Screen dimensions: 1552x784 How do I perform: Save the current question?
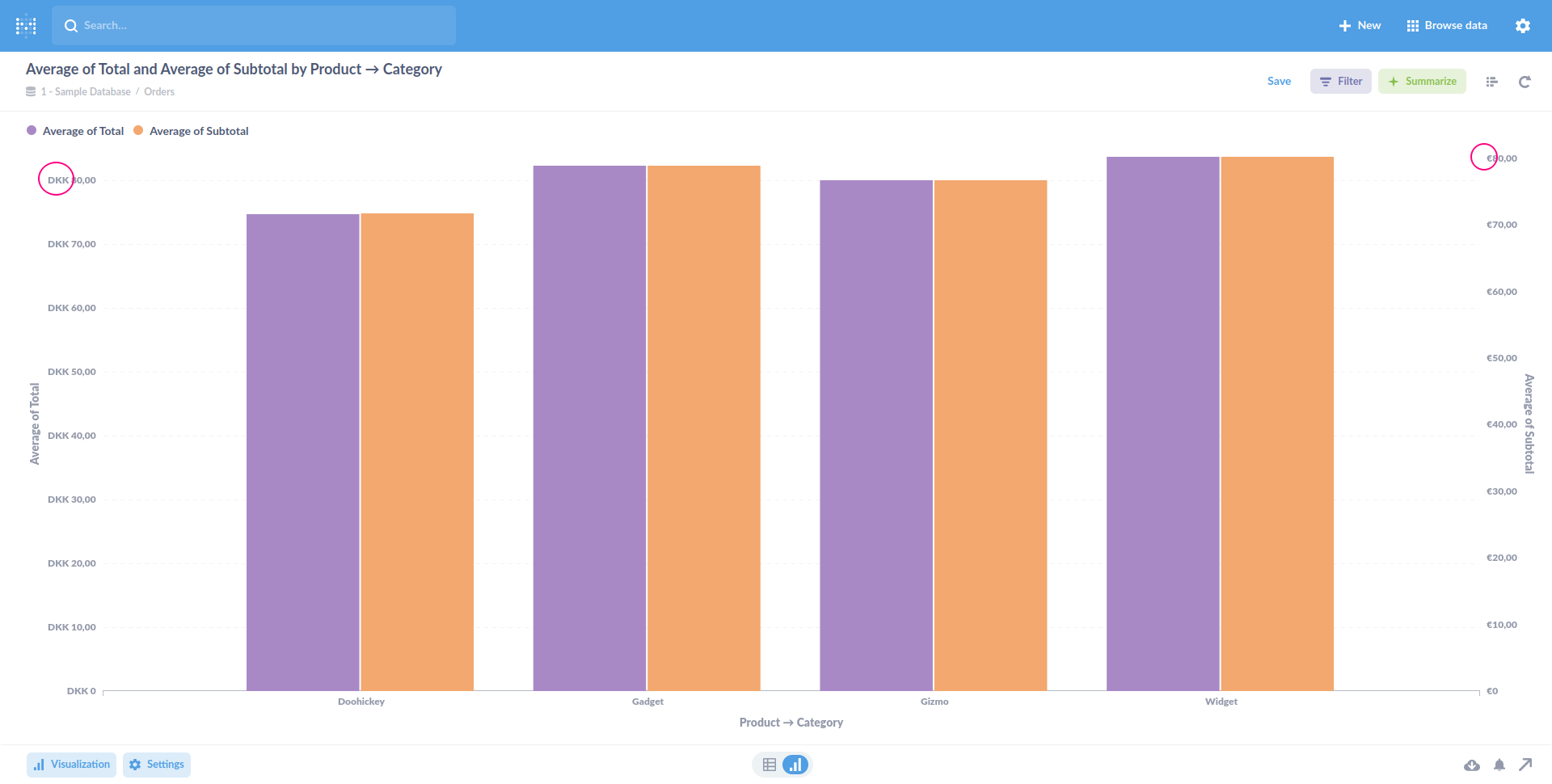[x=1280, y=81]
